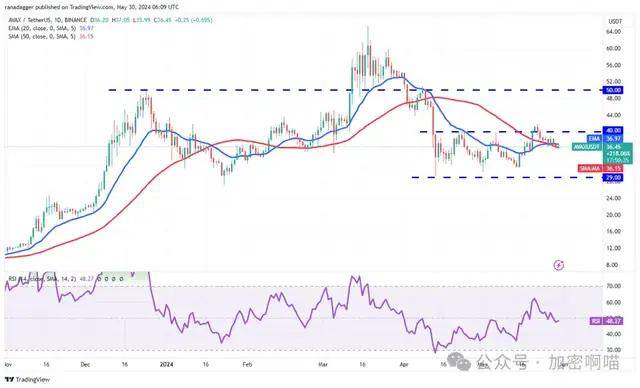640x388 pixels.
Task: Select the SMA (50, close) legend entry
Action: (x=51, y=36)
